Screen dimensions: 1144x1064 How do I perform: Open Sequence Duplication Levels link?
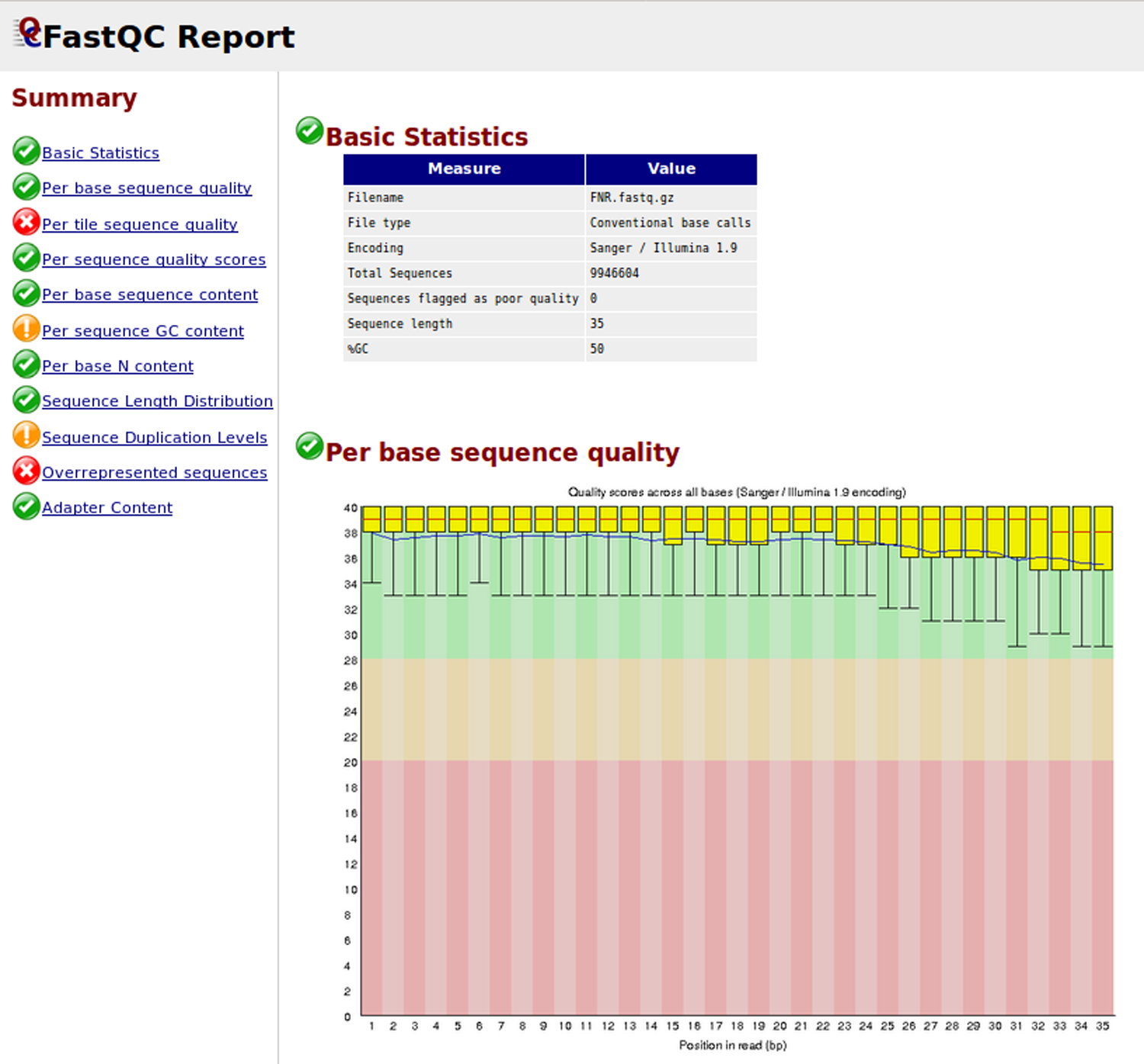coord(155,438)
